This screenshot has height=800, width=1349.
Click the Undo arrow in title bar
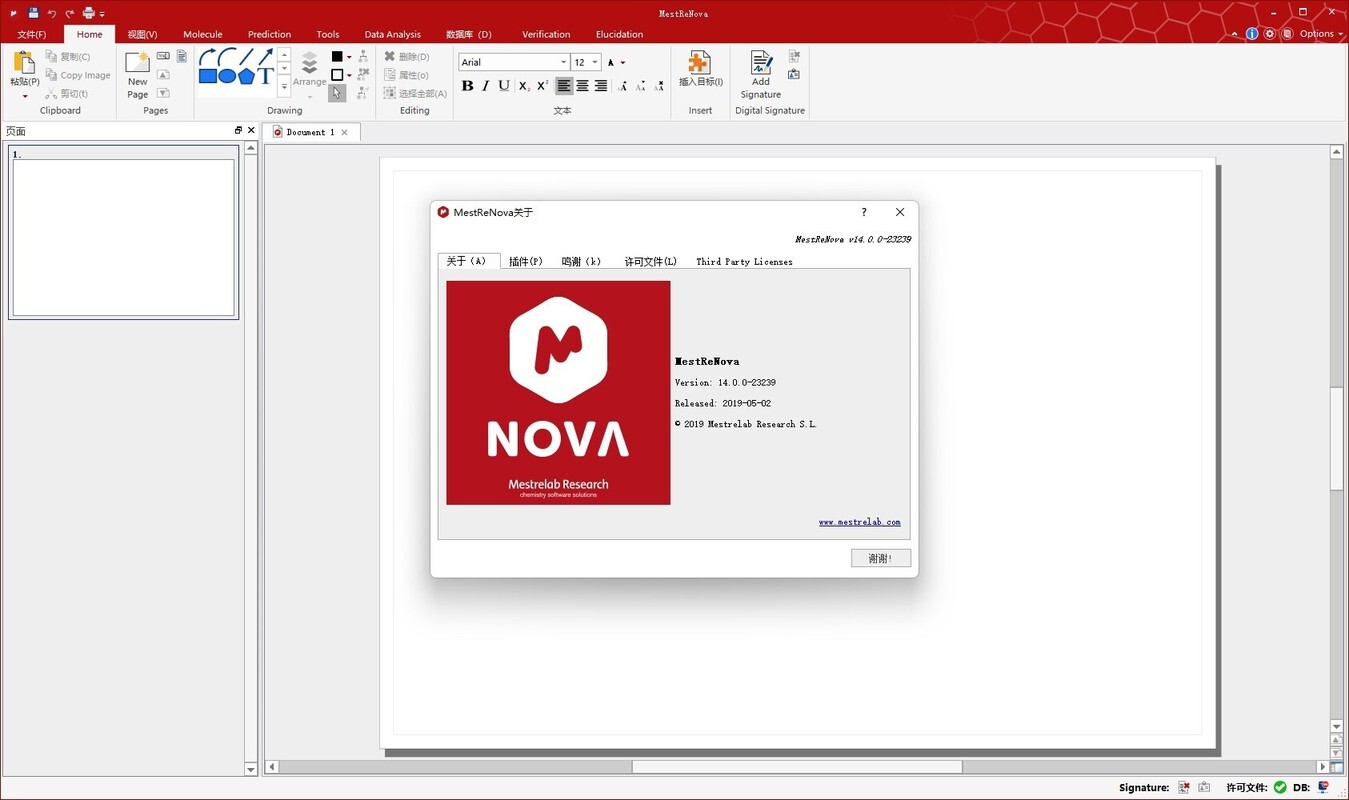[x=52, y=13]
